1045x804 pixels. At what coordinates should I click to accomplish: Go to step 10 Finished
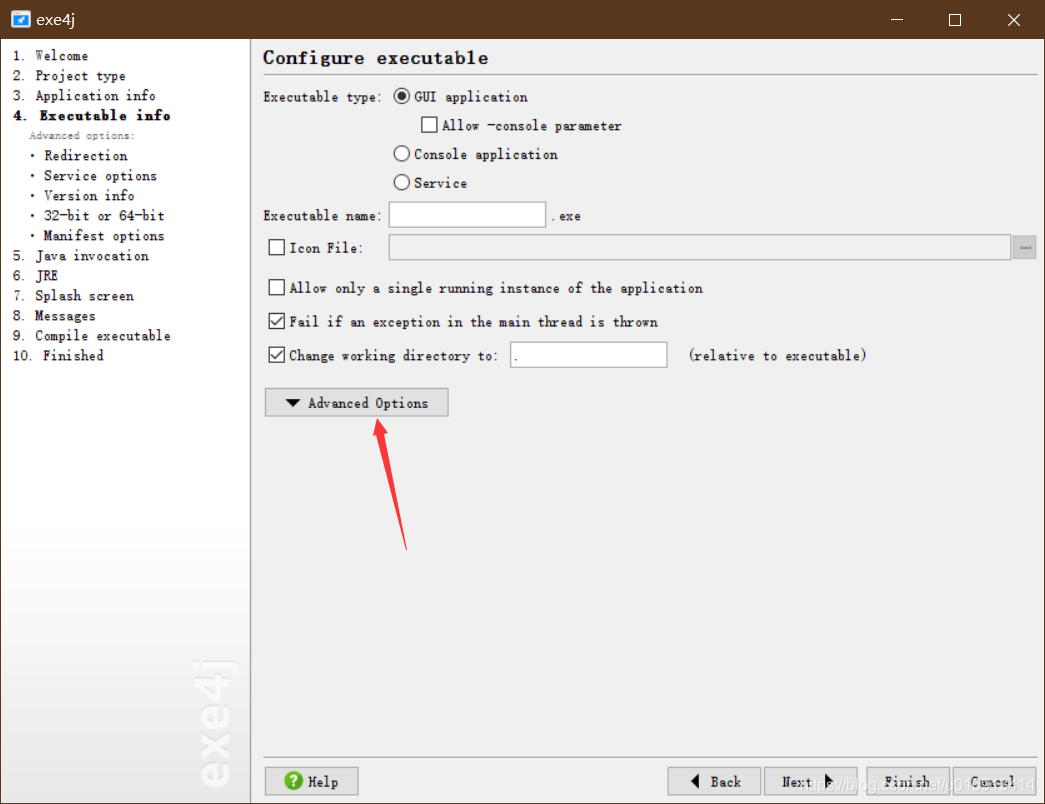58,356
